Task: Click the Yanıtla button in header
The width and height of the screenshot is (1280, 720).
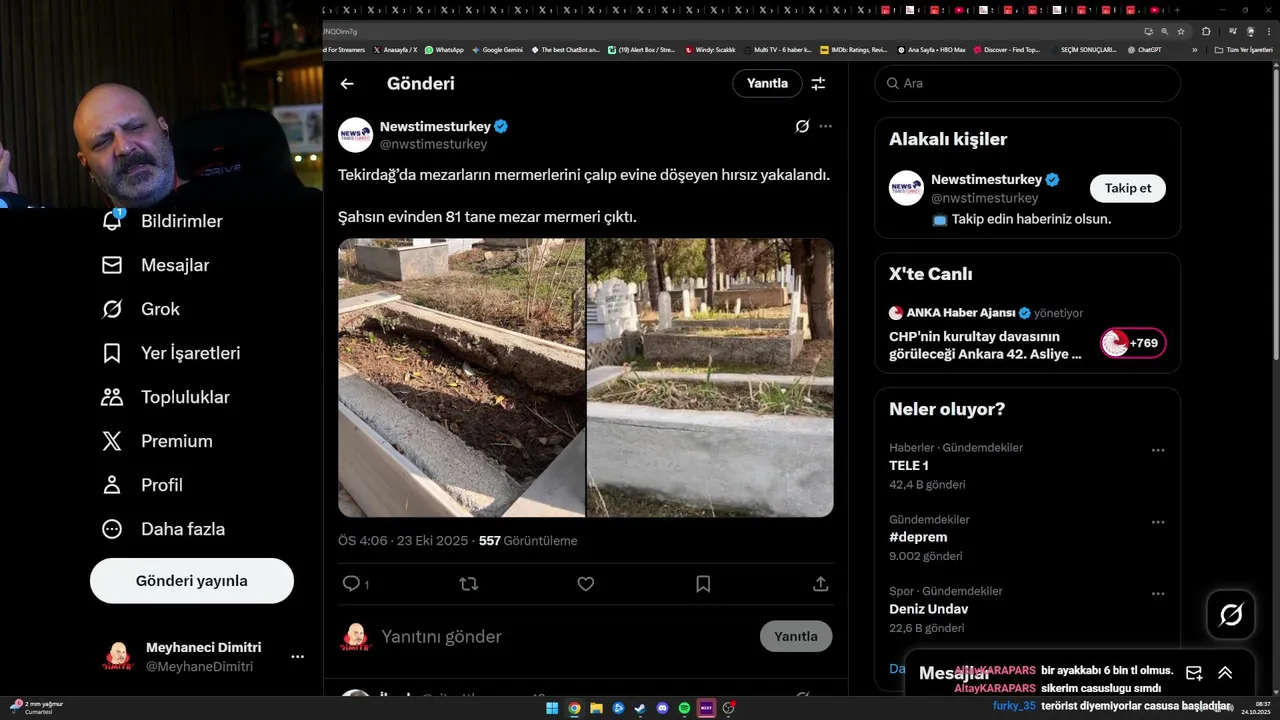Action: (767, 84)
